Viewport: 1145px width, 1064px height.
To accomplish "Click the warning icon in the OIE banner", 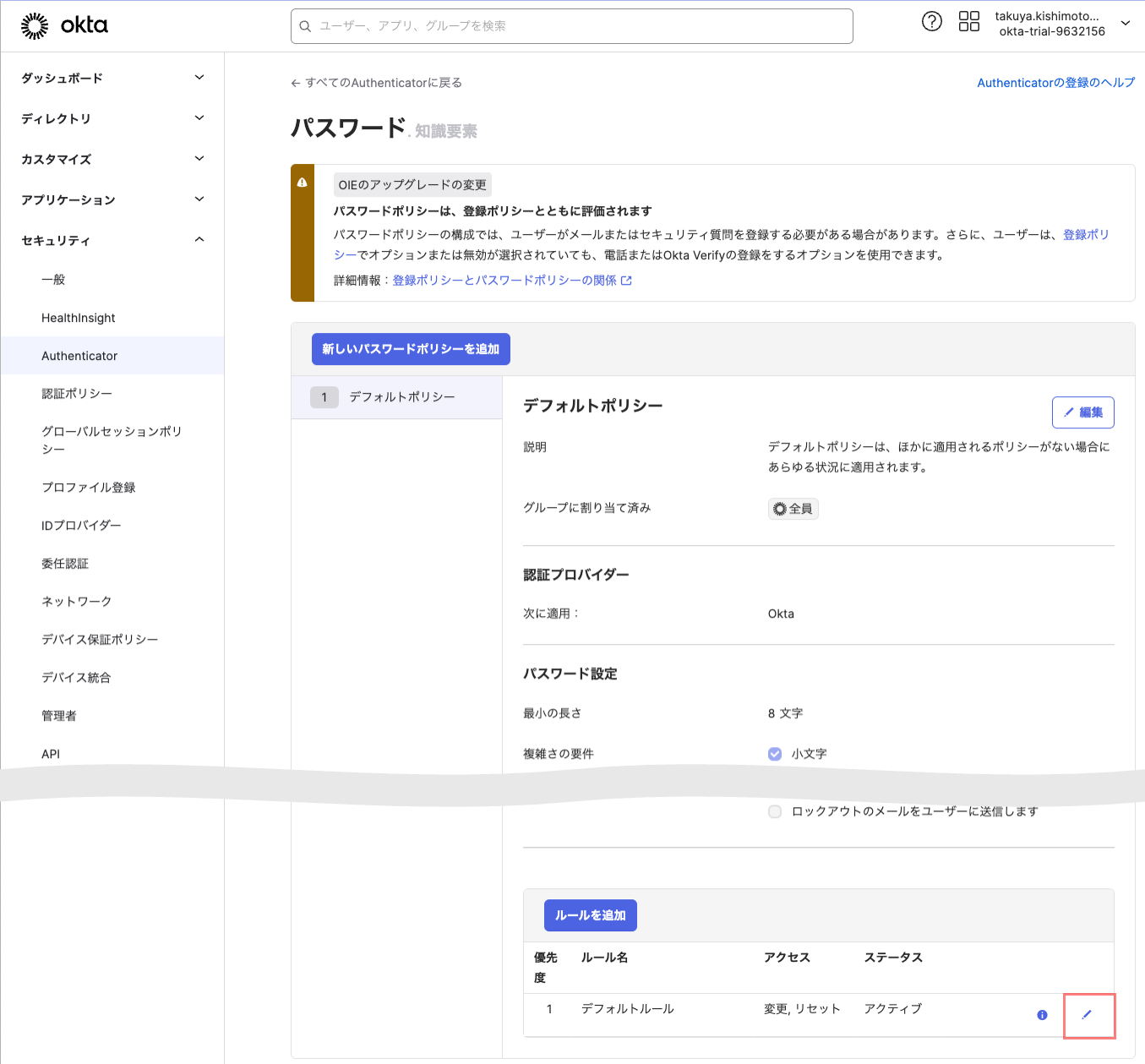I will (302, 183).
